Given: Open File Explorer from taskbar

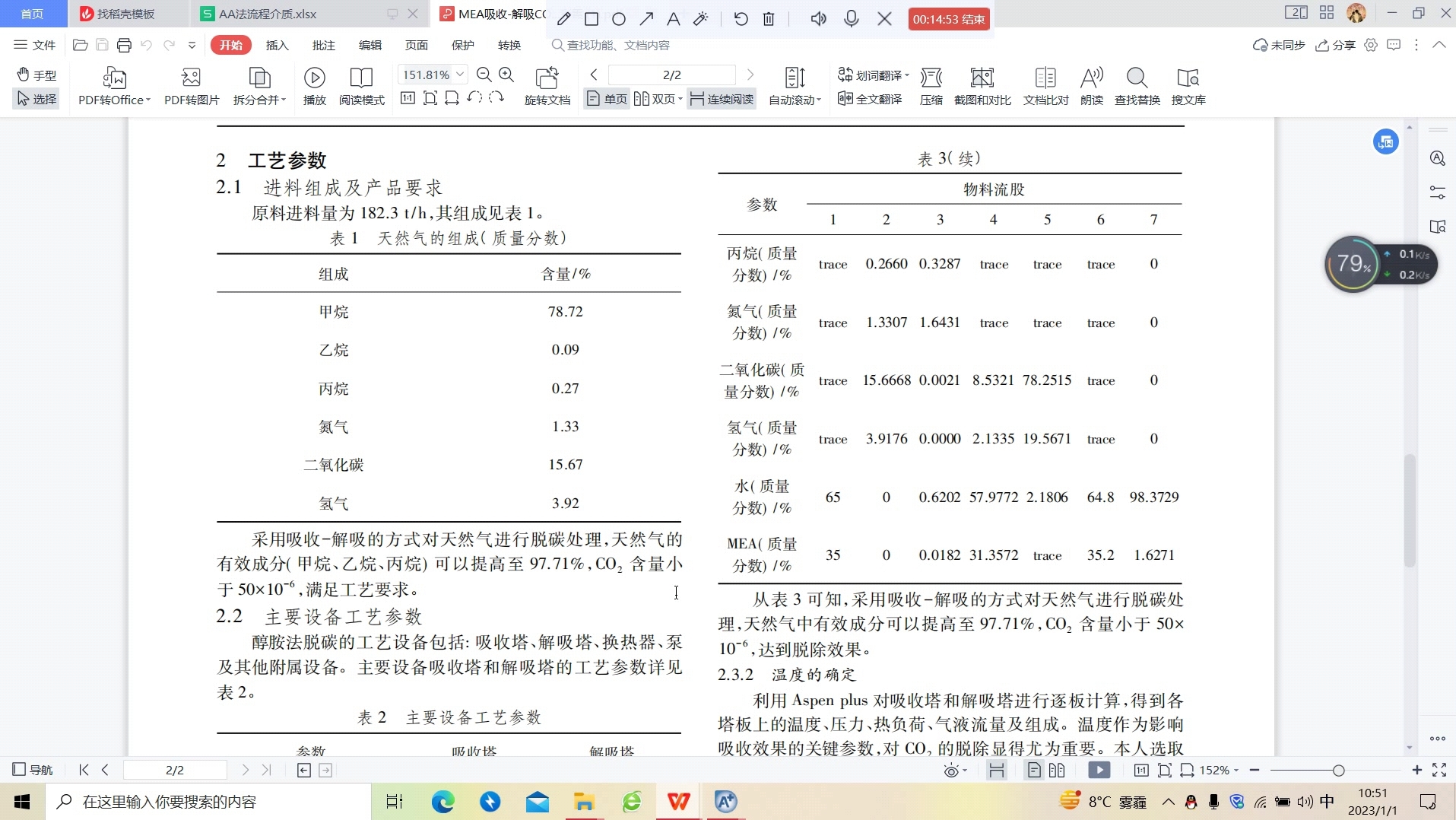Looking at the screenshot, I should [x=584, y=801].
